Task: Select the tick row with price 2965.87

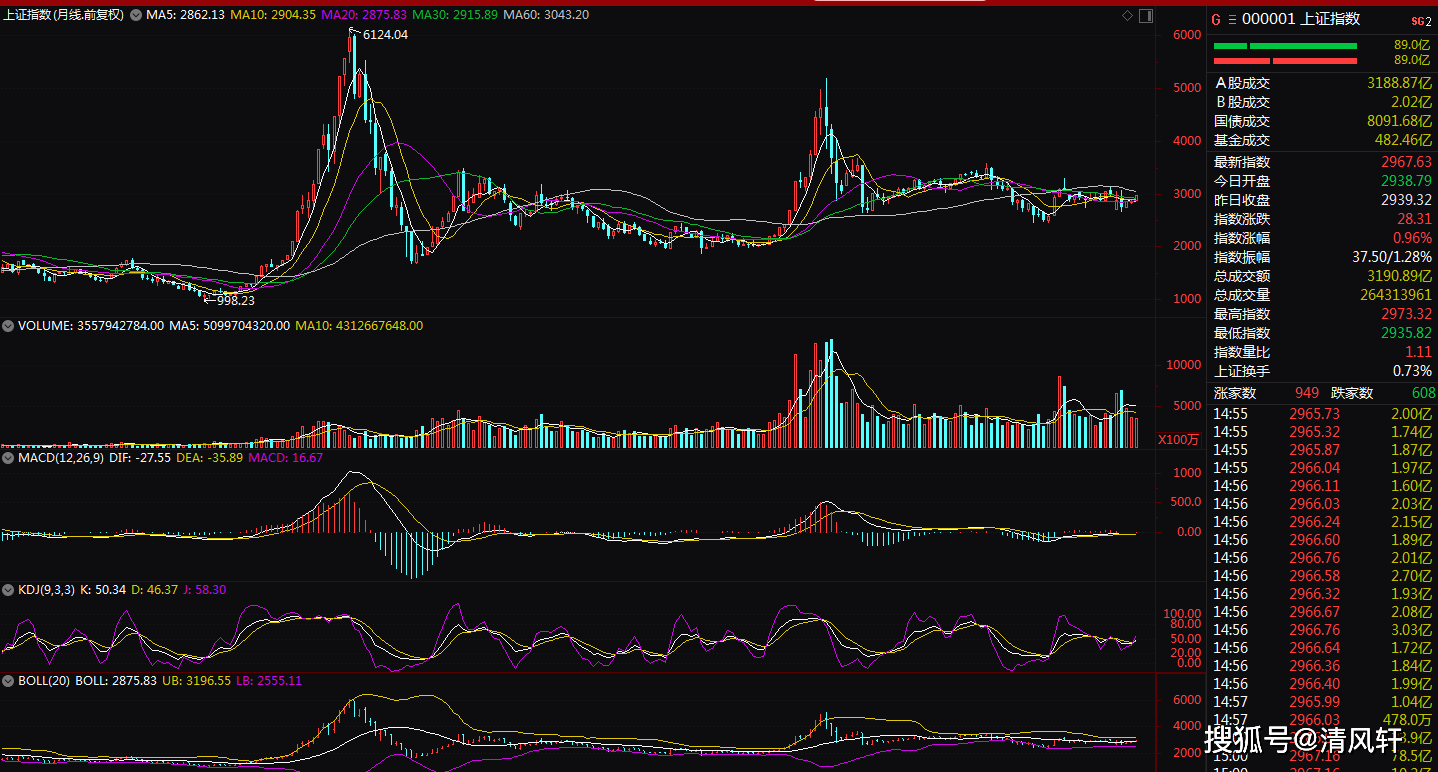Action: point(1322,450)
